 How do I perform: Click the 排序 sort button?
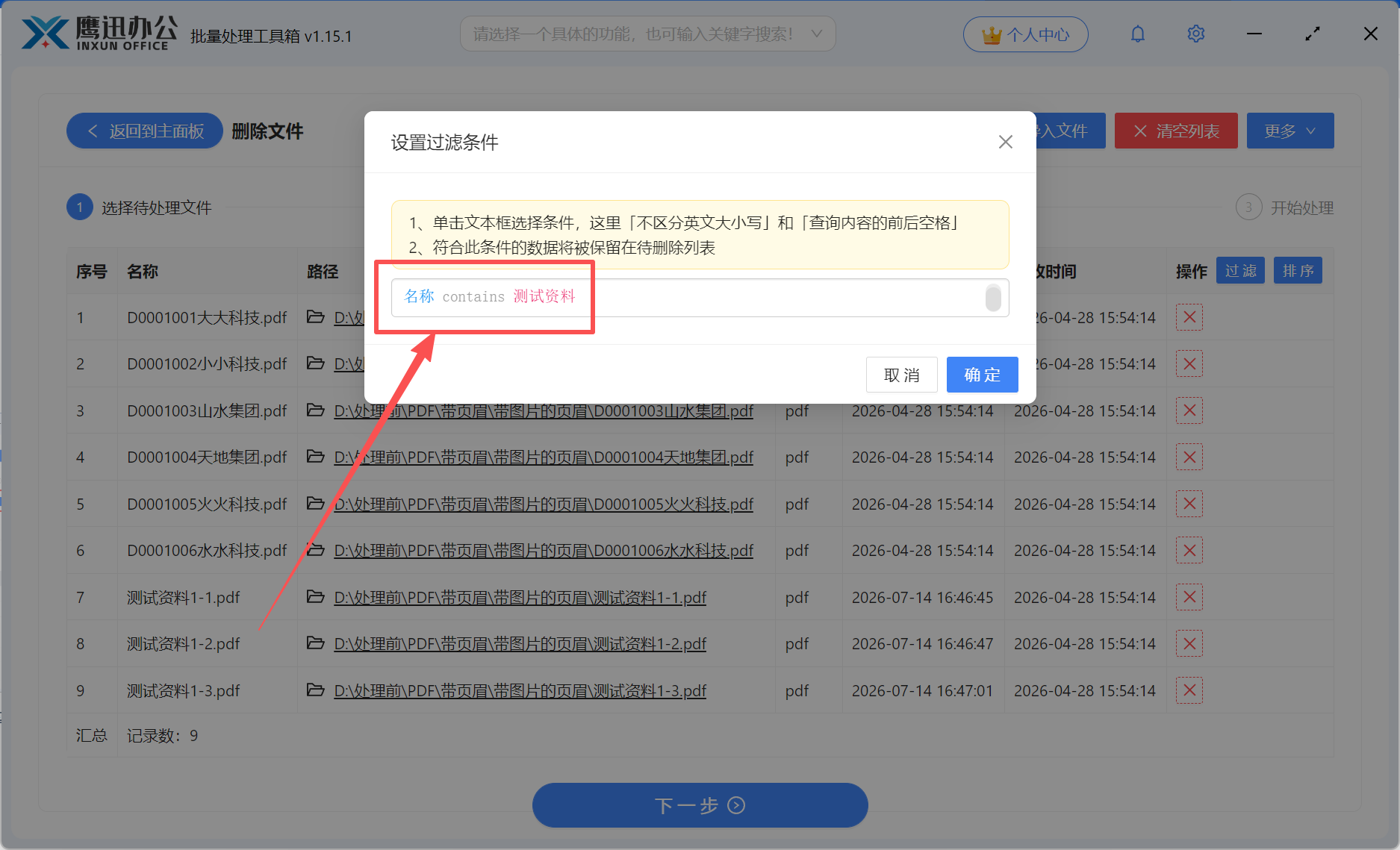[x=1298, y=271]
